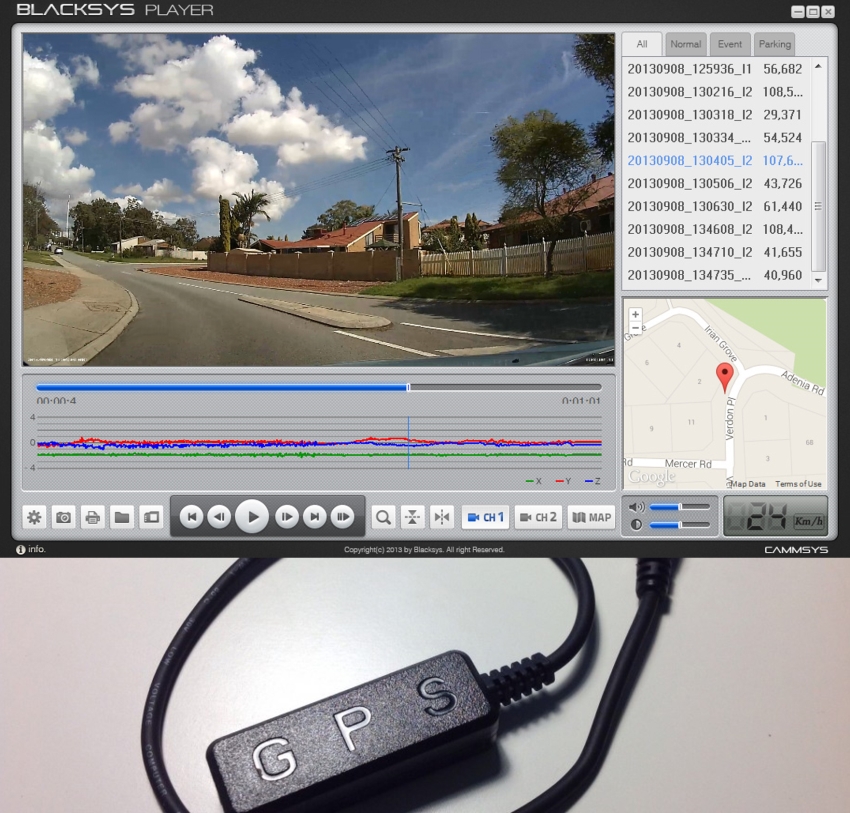Screen dimensions: 850x813
Task: Step forward one frame
Action: click(286, 517)
